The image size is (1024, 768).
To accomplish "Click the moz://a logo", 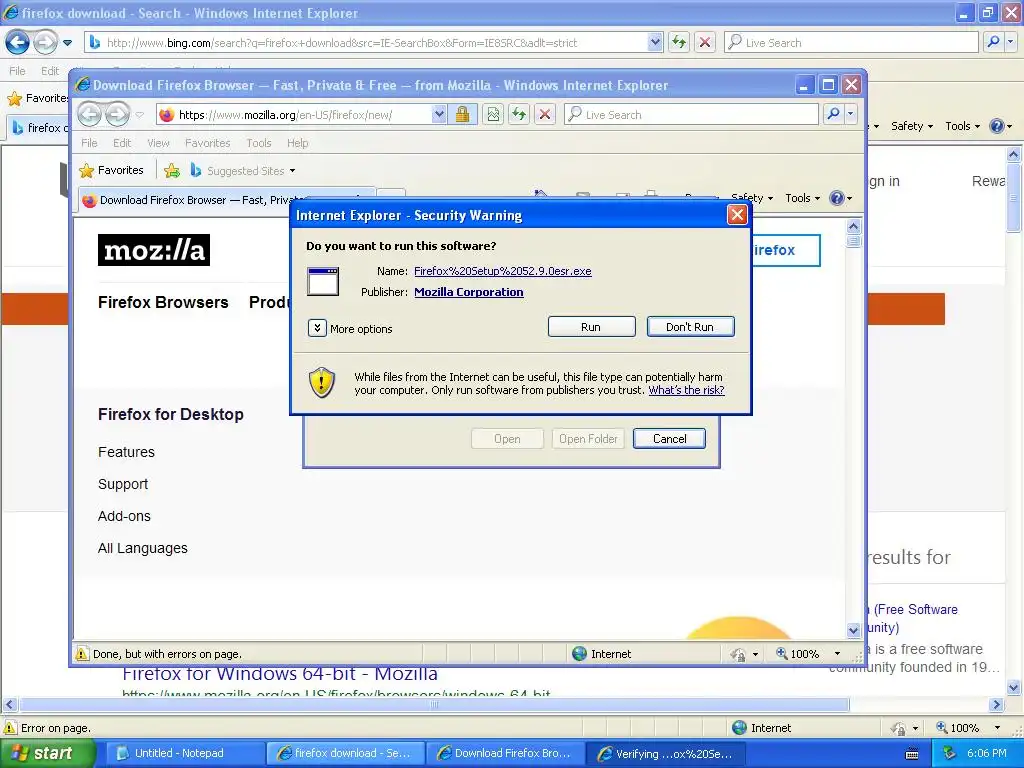I will [x=154, y=250].
